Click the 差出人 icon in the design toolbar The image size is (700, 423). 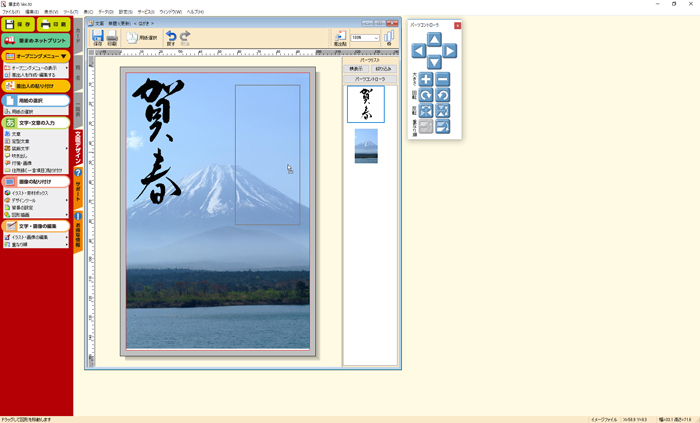pyautogui.click(x=343, y=38)
